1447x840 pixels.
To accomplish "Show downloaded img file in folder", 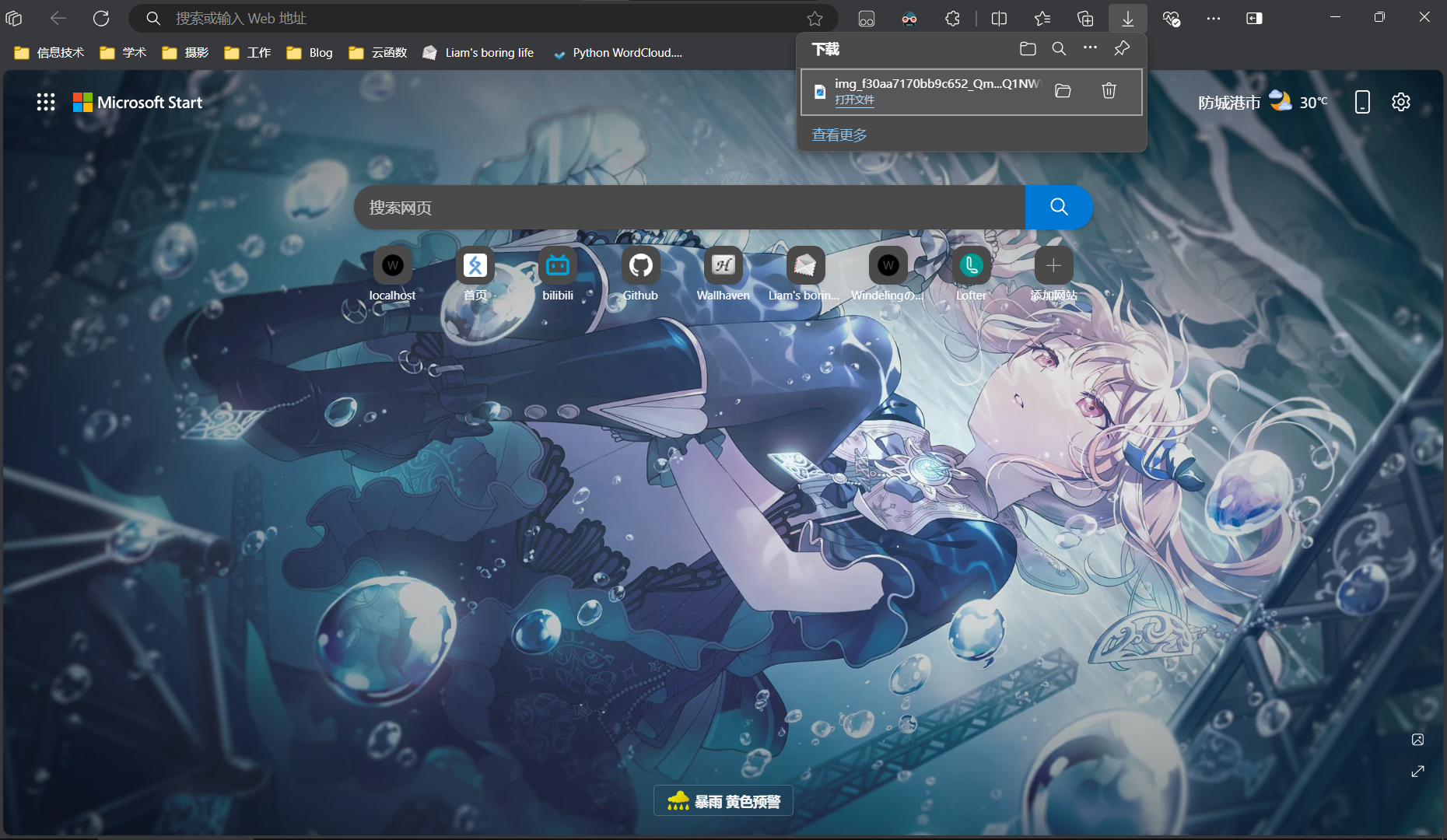I will click(1063, 91).
